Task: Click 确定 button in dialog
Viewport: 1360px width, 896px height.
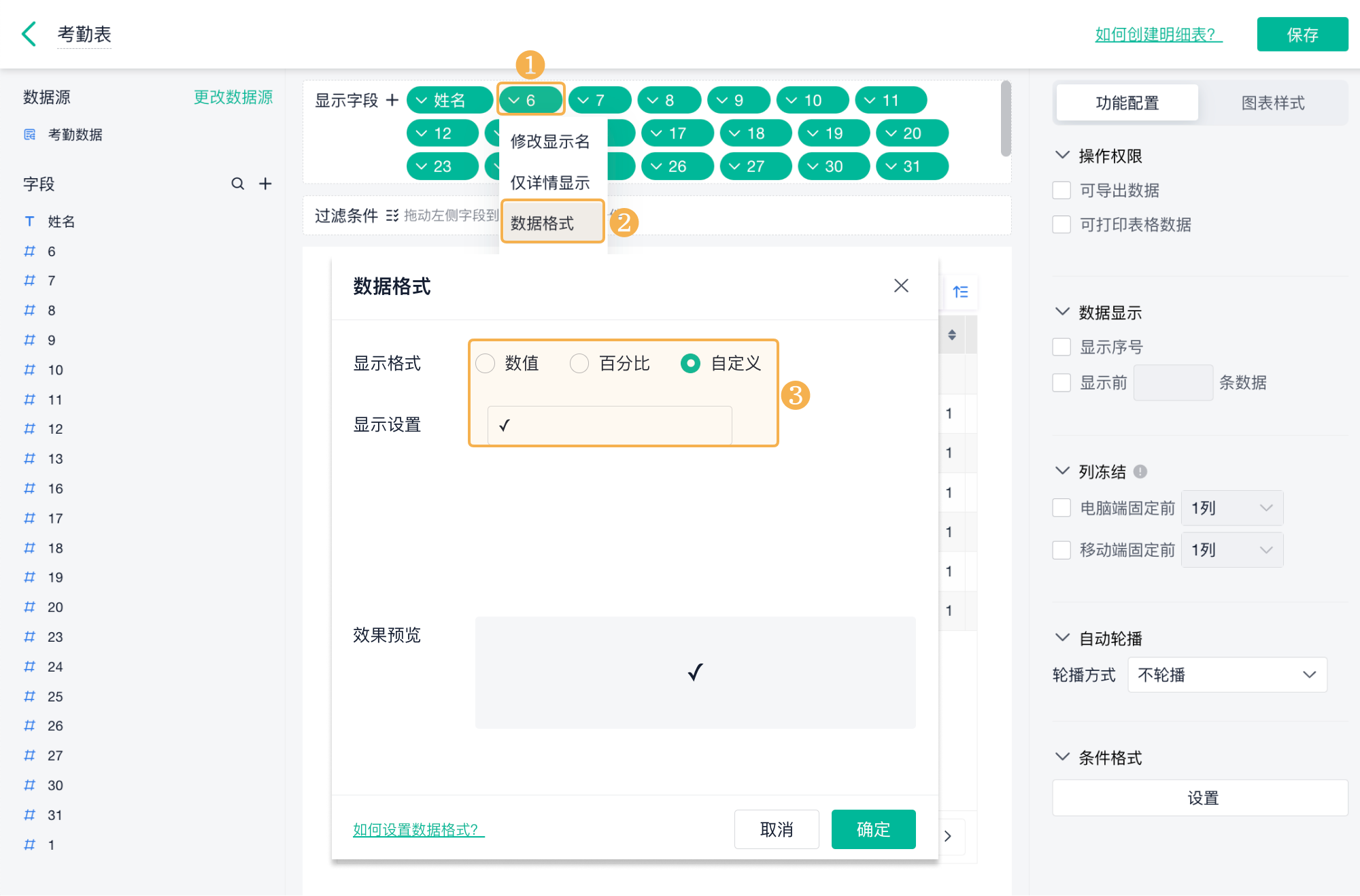Action: (873, 829)
